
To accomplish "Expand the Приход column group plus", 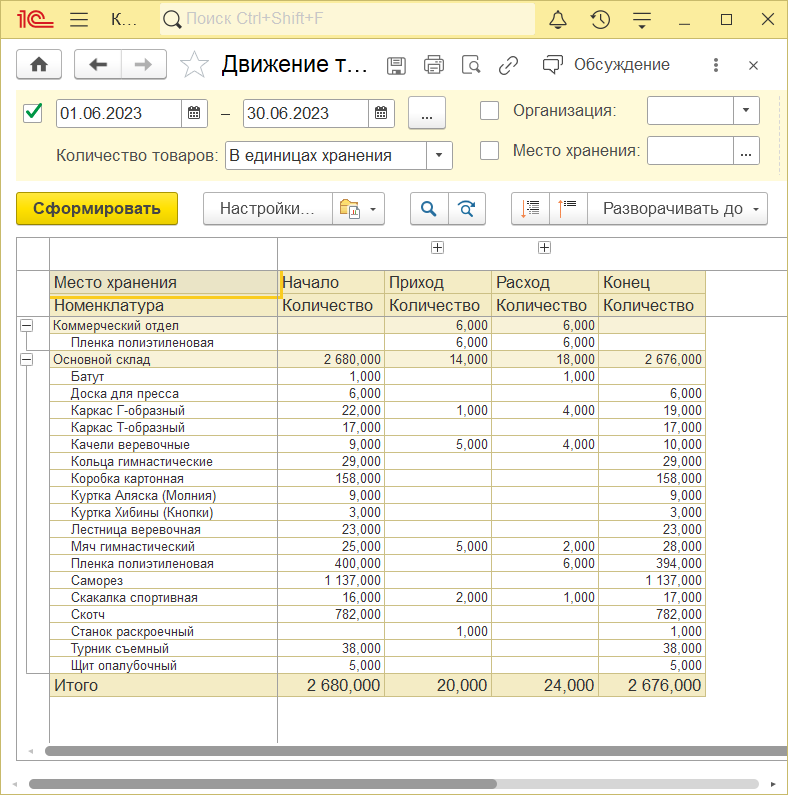I will click(x=437, y=247).
